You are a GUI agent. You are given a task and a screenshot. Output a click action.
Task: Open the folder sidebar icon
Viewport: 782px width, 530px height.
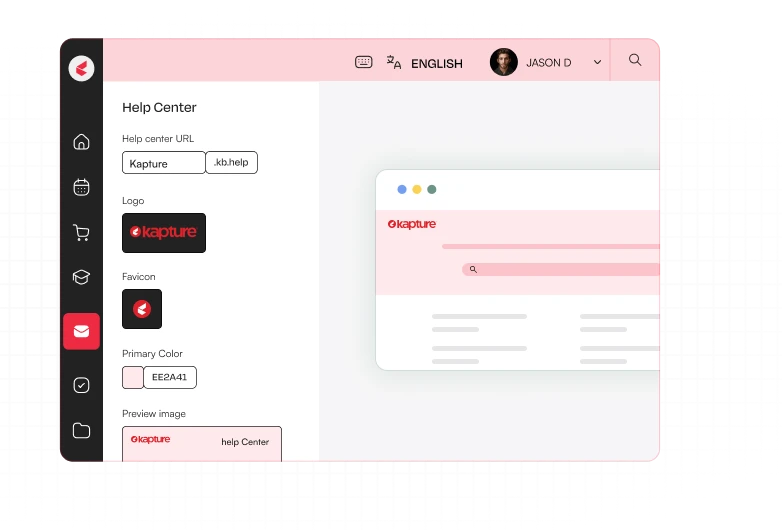(81, 430)
